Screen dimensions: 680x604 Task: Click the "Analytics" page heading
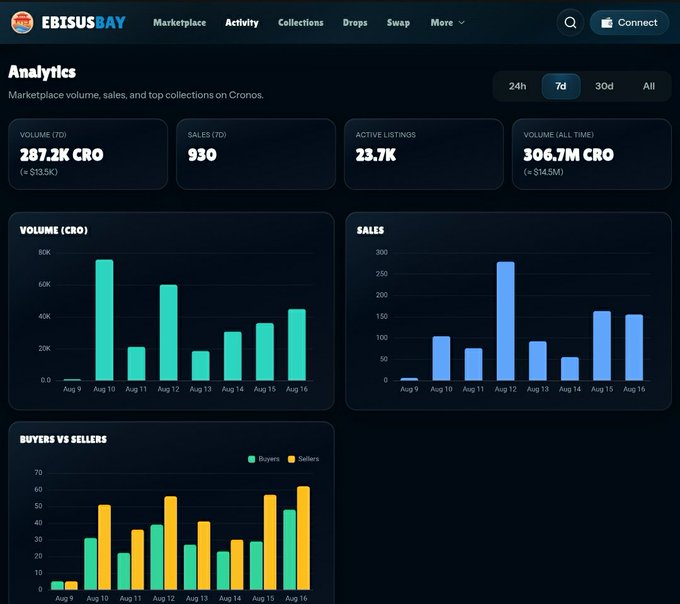click(42, 72)
